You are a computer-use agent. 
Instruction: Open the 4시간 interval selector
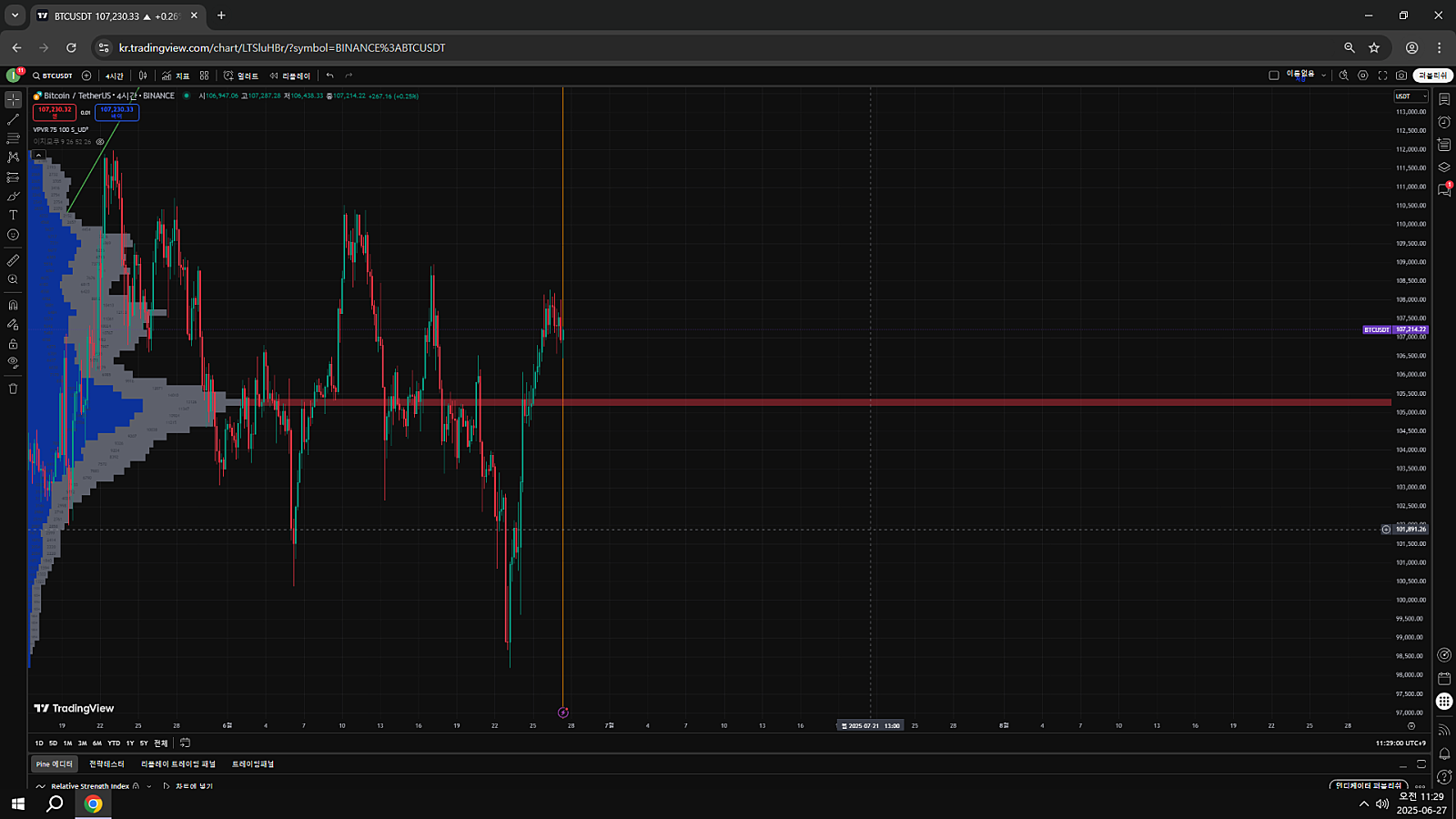(114, 76)
